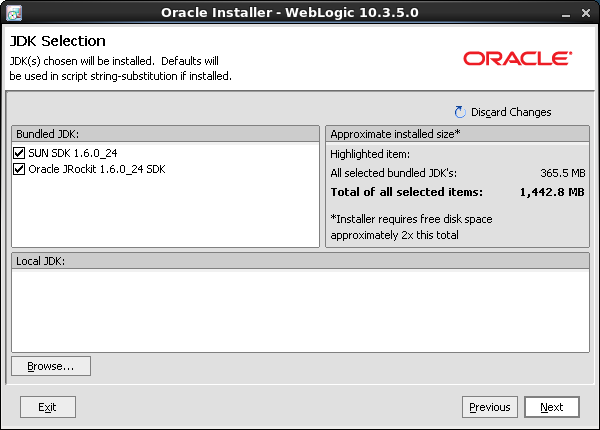Click the Total of all selected items label
Screen dimensions: 600x430
click(x=406, y=192)
